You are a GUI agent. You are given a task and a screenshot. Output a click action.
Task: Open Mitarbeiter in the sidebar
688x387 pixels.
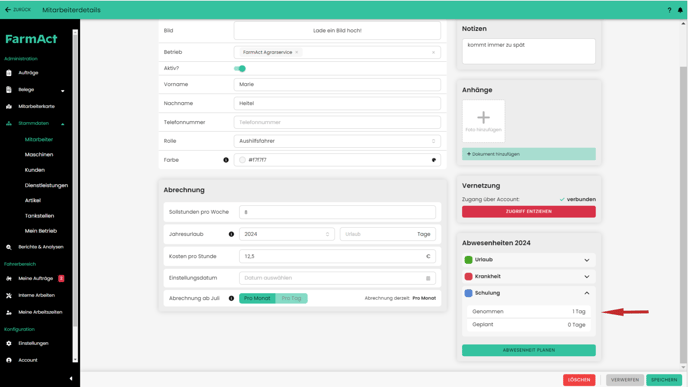39,140
